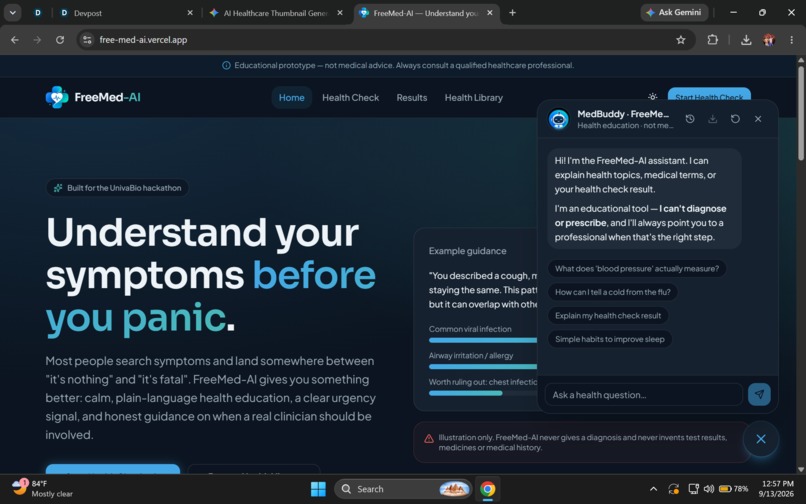Click the round floating chat close button
Screen dimensions: 806x504
coord(761,439)
